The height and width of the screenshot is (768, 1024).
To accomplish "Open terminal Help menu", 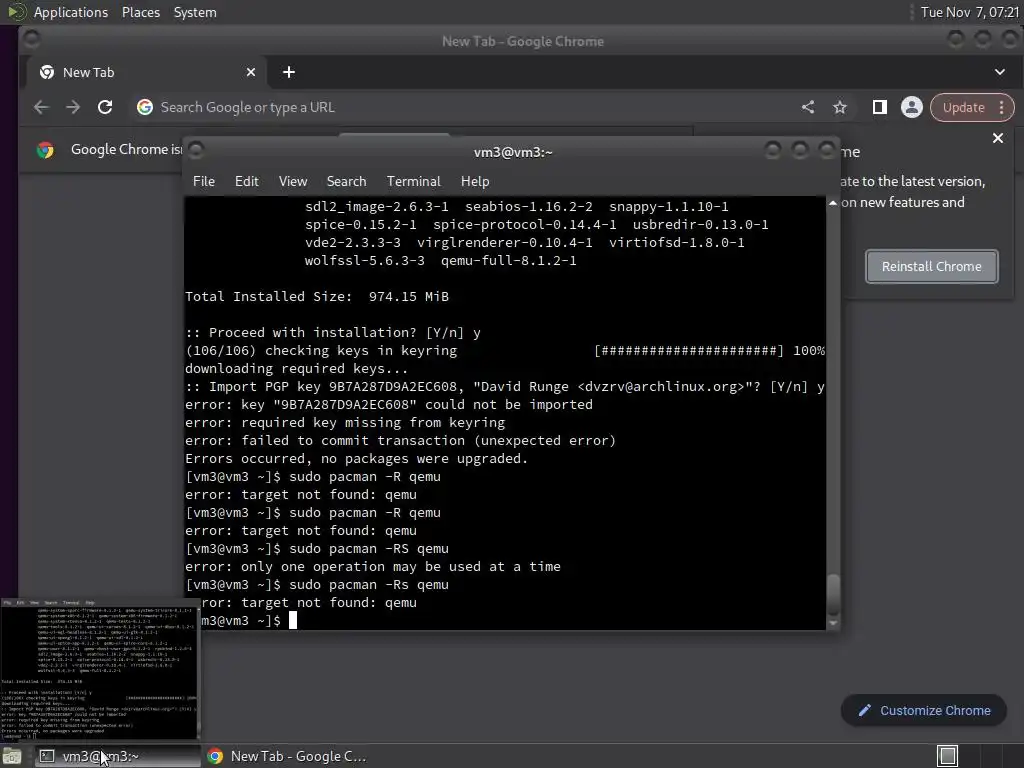I will click(475, 181).
